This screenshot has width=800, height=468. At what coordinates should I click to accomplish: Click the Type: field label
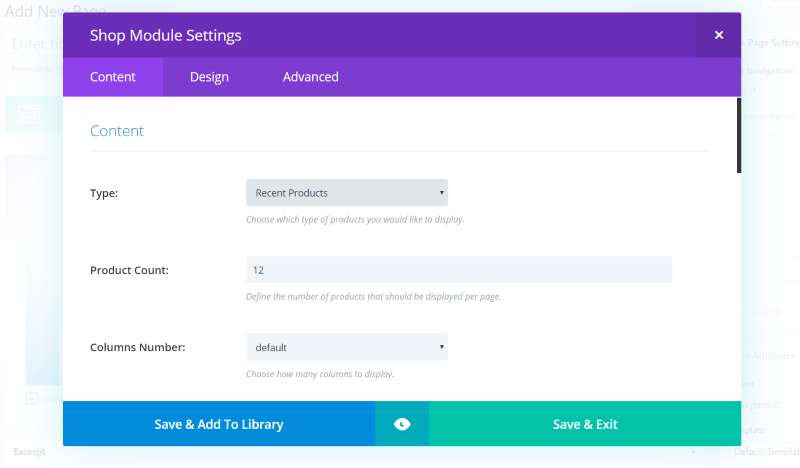point(104,193)
